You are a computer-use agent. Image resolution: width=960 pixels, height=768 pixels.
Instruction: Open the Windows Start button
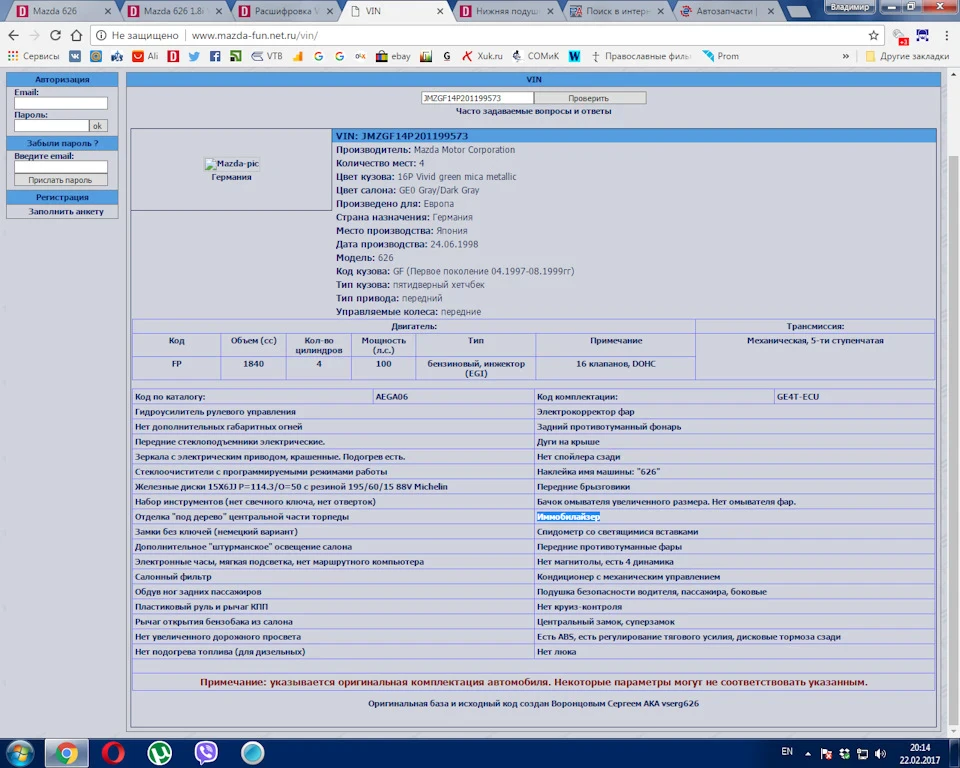(19, 753)
